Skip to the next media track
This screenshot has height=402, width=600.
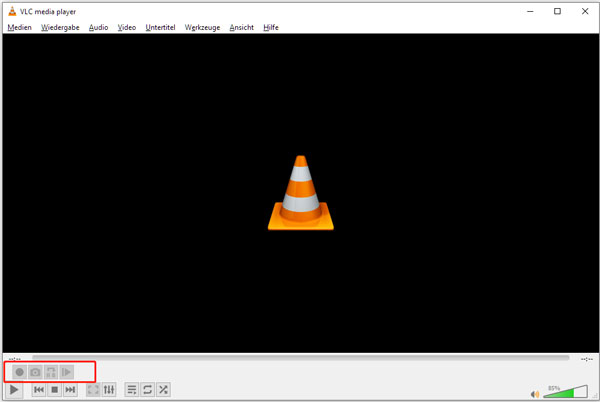tap(70, 390)
